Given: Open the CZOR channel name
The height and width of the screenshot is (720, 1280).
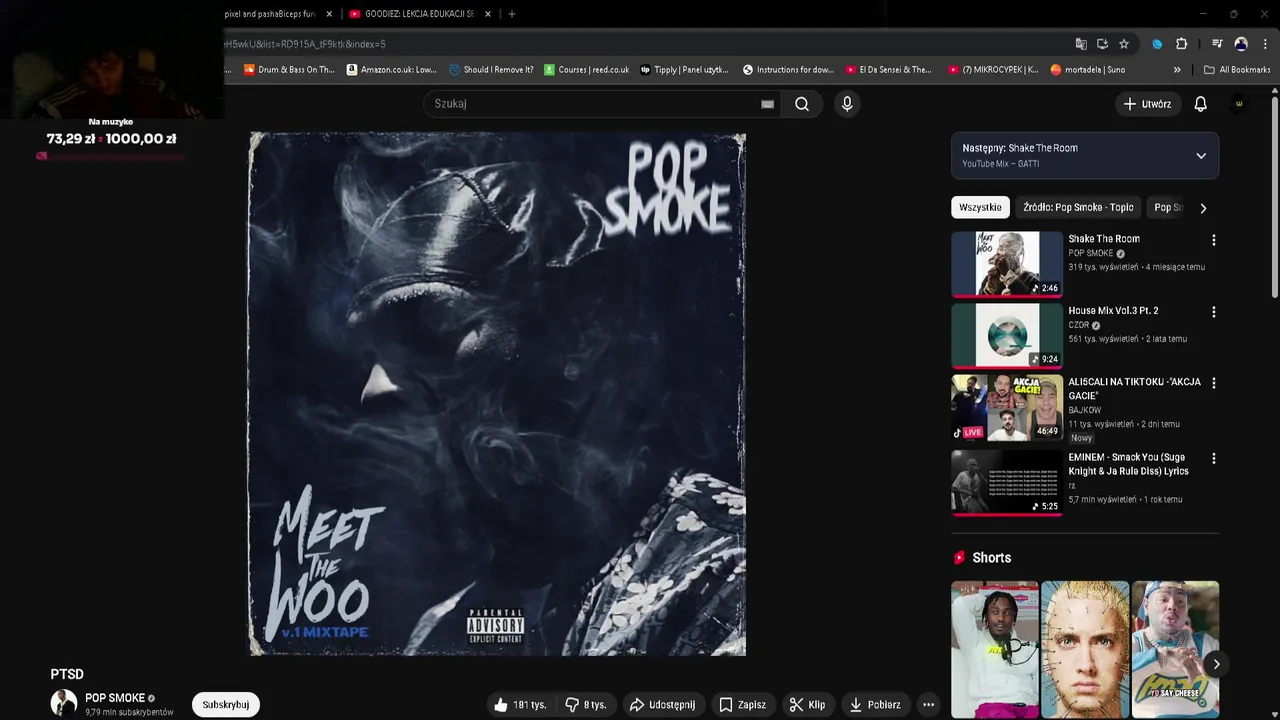Looking at the screenshot, I should (1078, 325).
